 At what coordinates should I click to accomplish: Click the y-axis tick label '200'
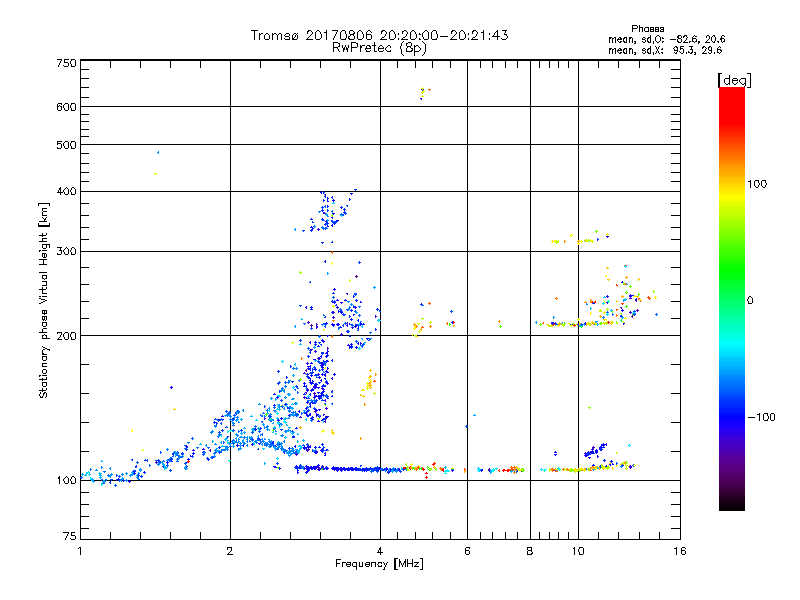coord(67,336)
